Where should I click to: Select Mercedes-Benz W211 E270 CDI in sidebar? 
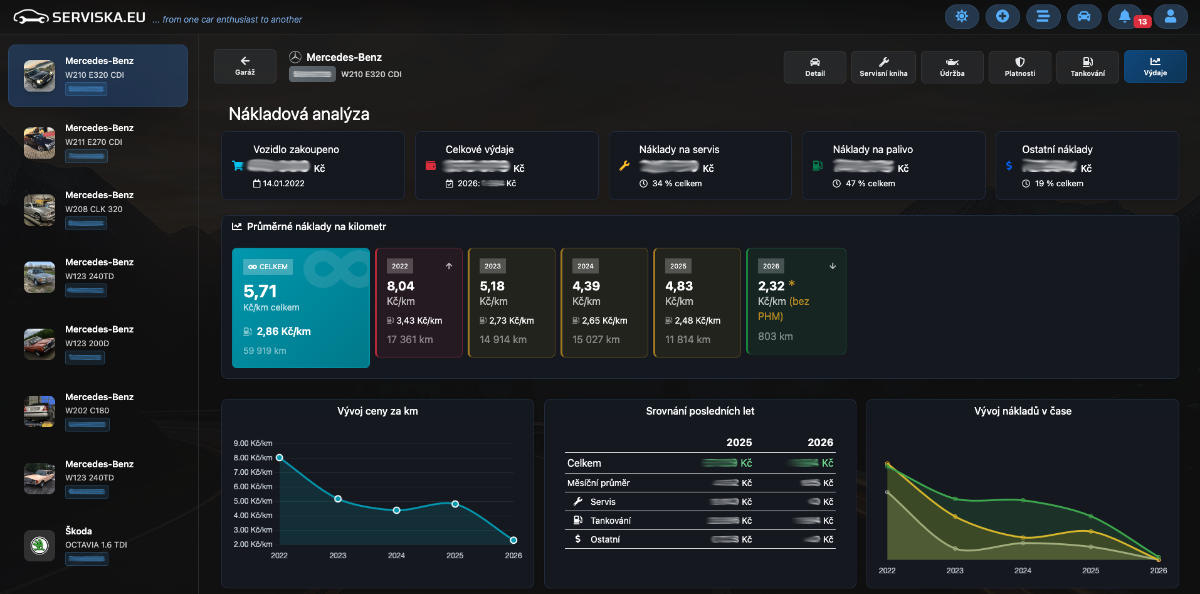click(x=98, y=142)
